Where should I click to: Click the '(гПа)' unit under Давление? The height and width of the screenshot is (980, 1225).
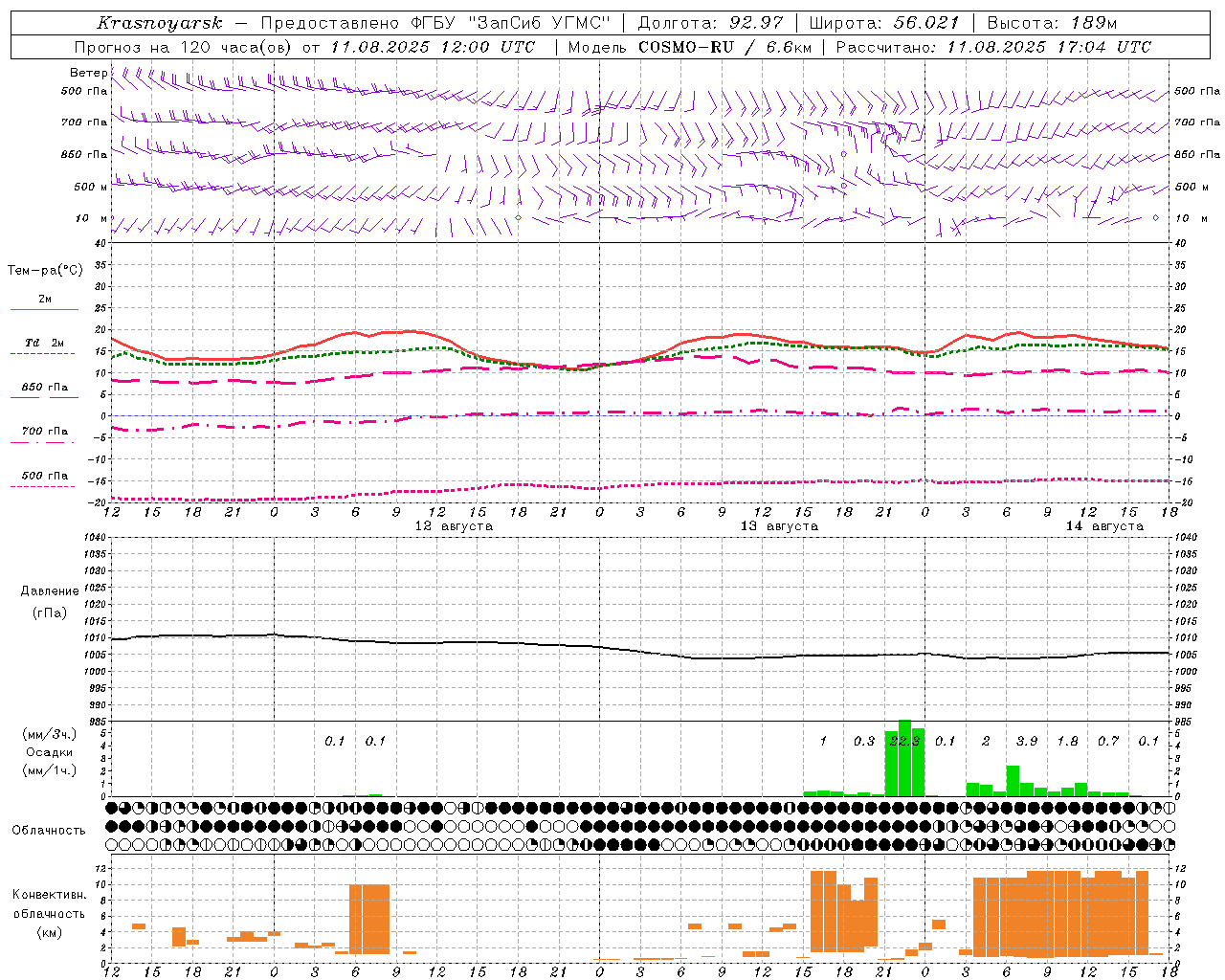[x=50, y=613]
